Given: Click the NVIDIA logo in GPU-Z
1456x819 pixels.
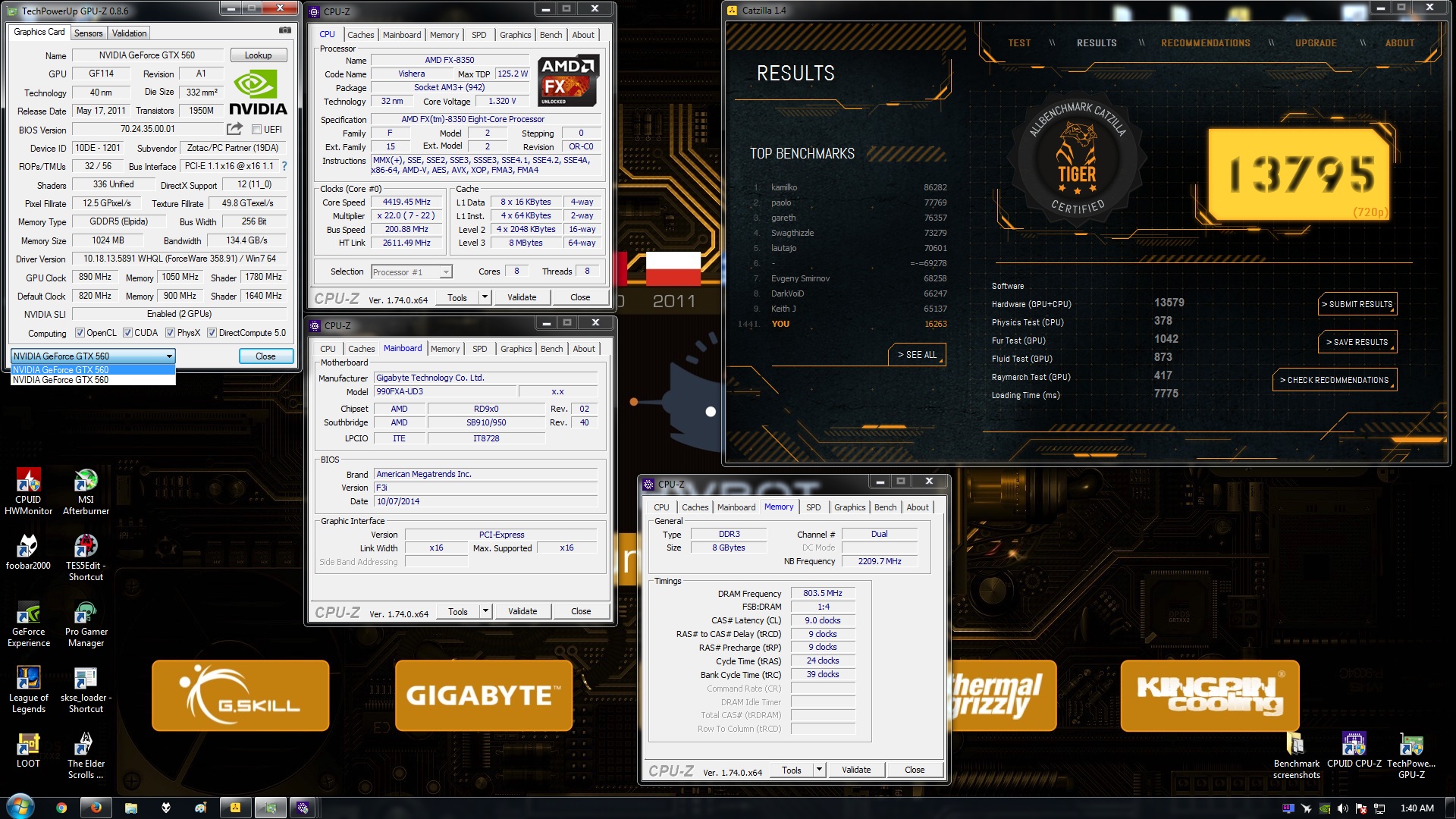Looking at the screenshot, I should (x=258, y=93).
